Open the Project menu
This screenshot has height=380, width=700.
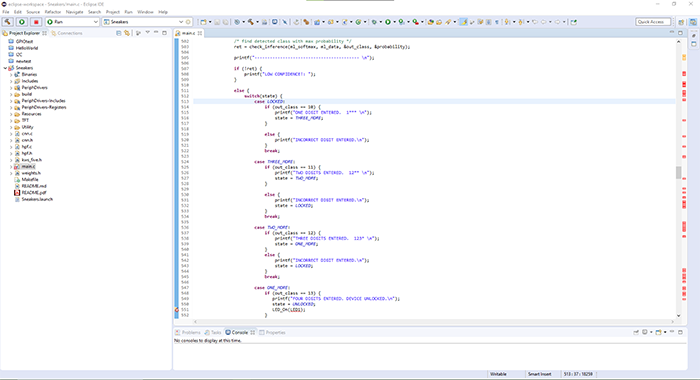(112, 12)
